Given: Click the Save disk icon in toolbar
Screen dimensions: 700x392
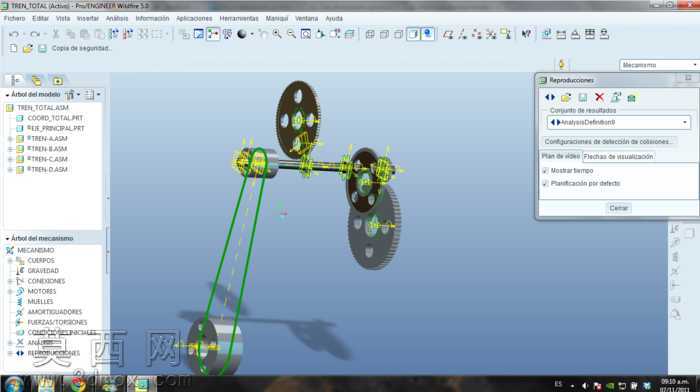Looking at the screenshot, I should pos(42,48).
